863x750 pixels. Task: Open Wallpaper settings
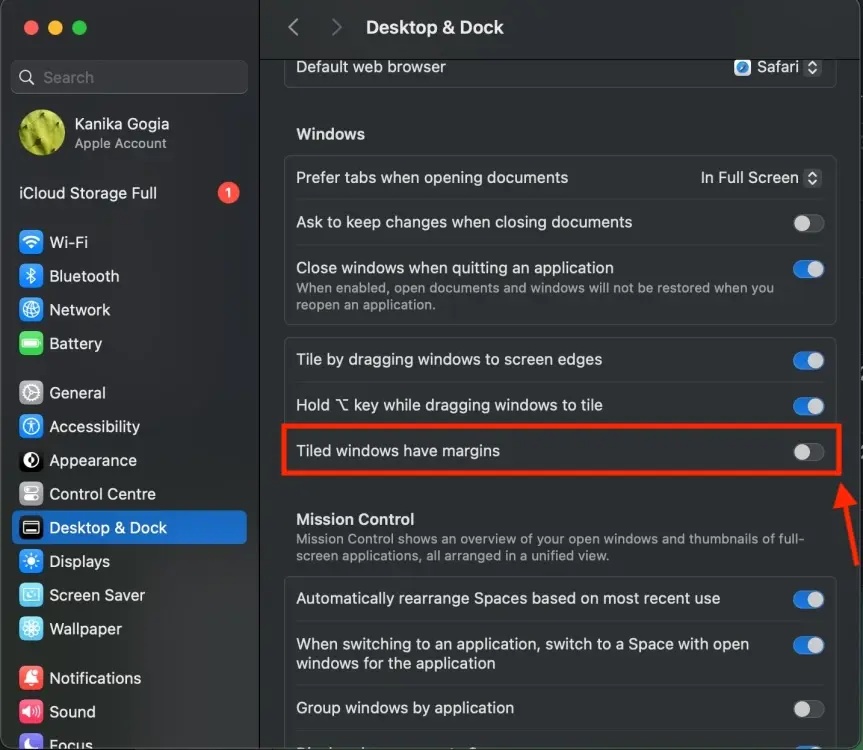pos(85,628)
